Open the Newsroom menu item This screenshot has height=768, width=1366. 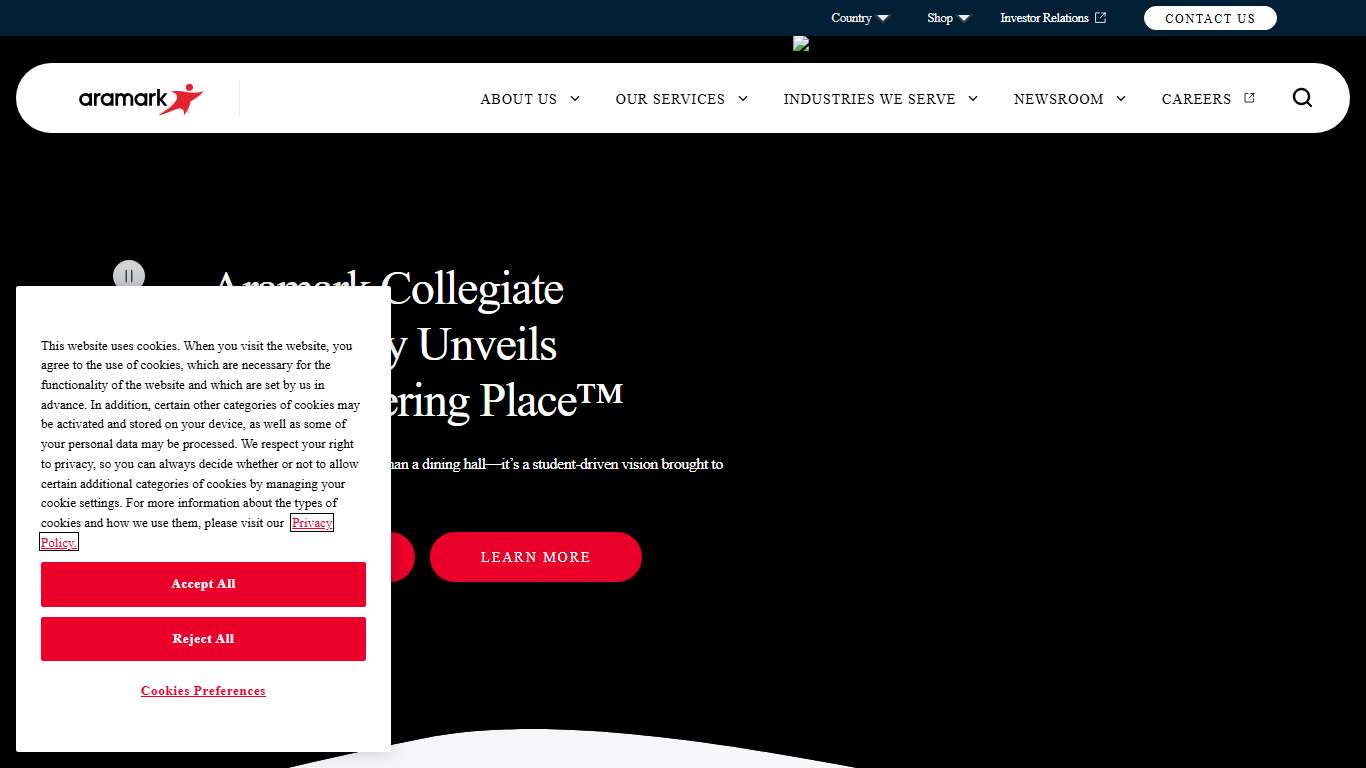click(1058, 99)
